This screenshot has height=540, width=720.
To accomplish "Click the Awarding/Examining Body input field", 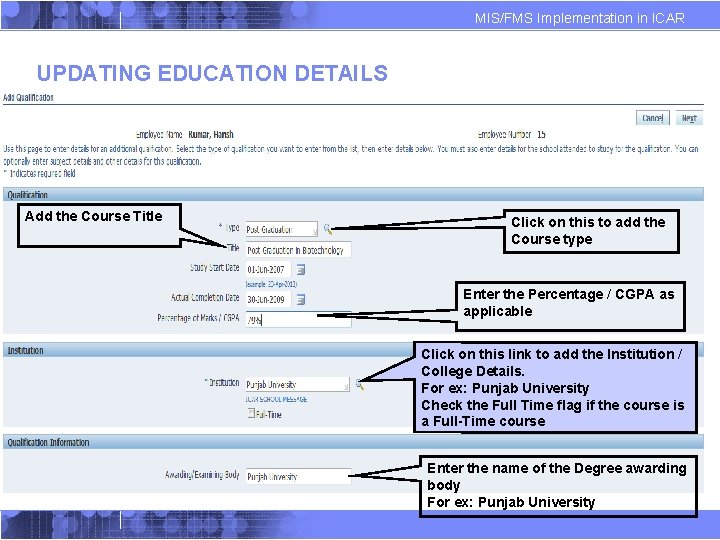I will (298, 476).
